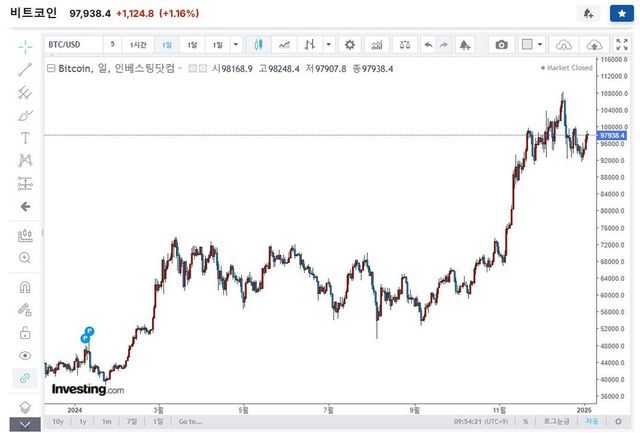Image resolution: width=640 pixels, height=433 pixels.
Task: Click the color square swatch in toolbar
Action: pyautogui.click(x=527, y=45)
